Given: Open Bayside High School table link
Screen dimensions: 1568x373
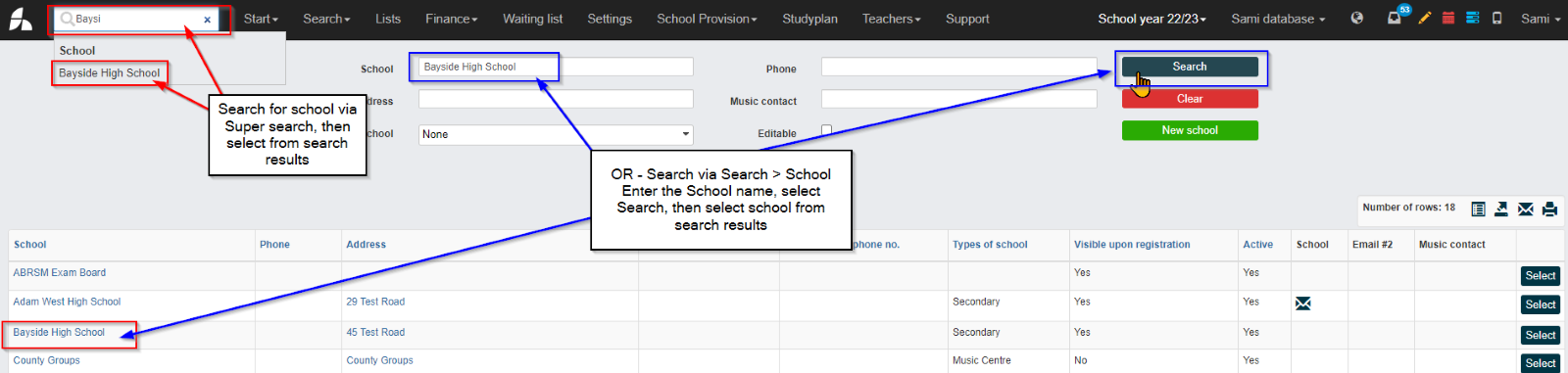Looking at the screenshot, I should (x=59, y=333).
